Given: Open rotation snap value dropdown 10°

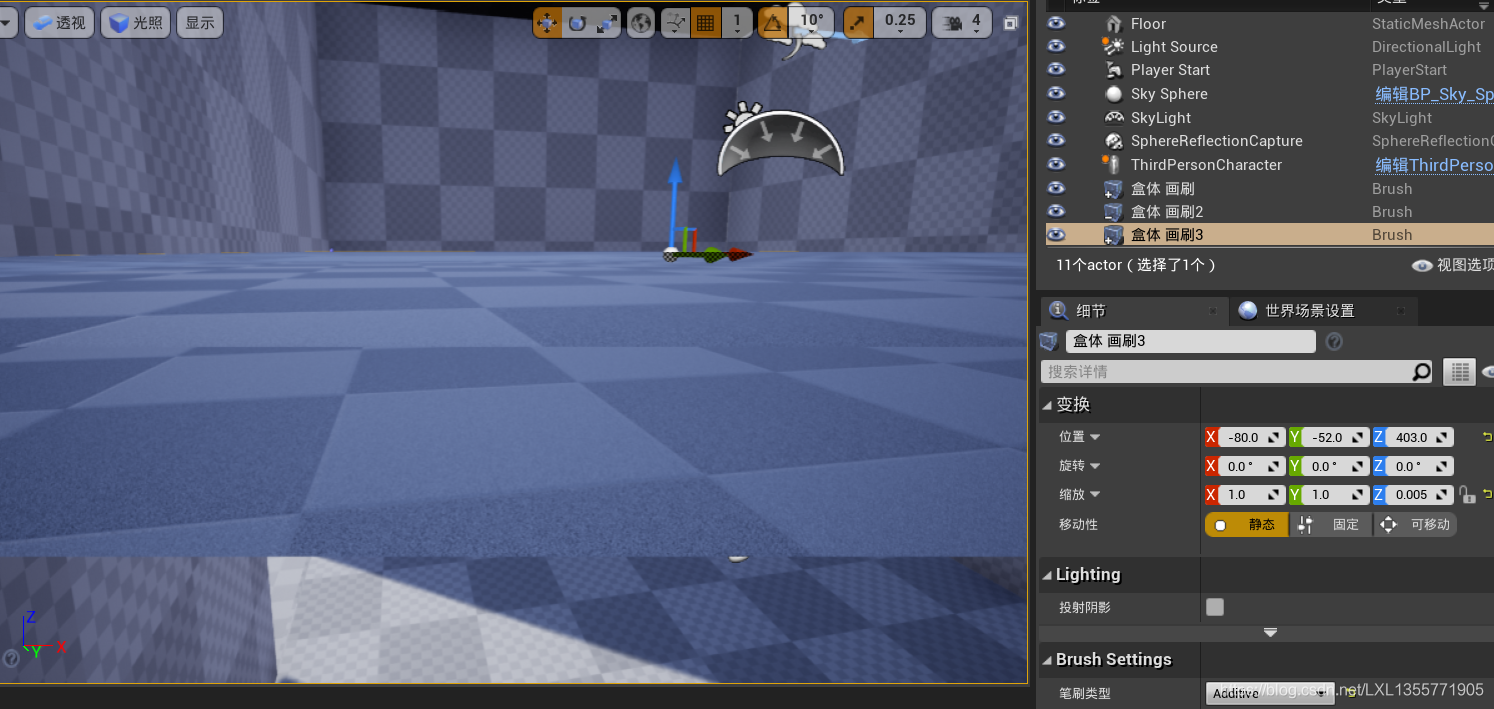Looking at the screenshot, I should [x=812, y=22].
